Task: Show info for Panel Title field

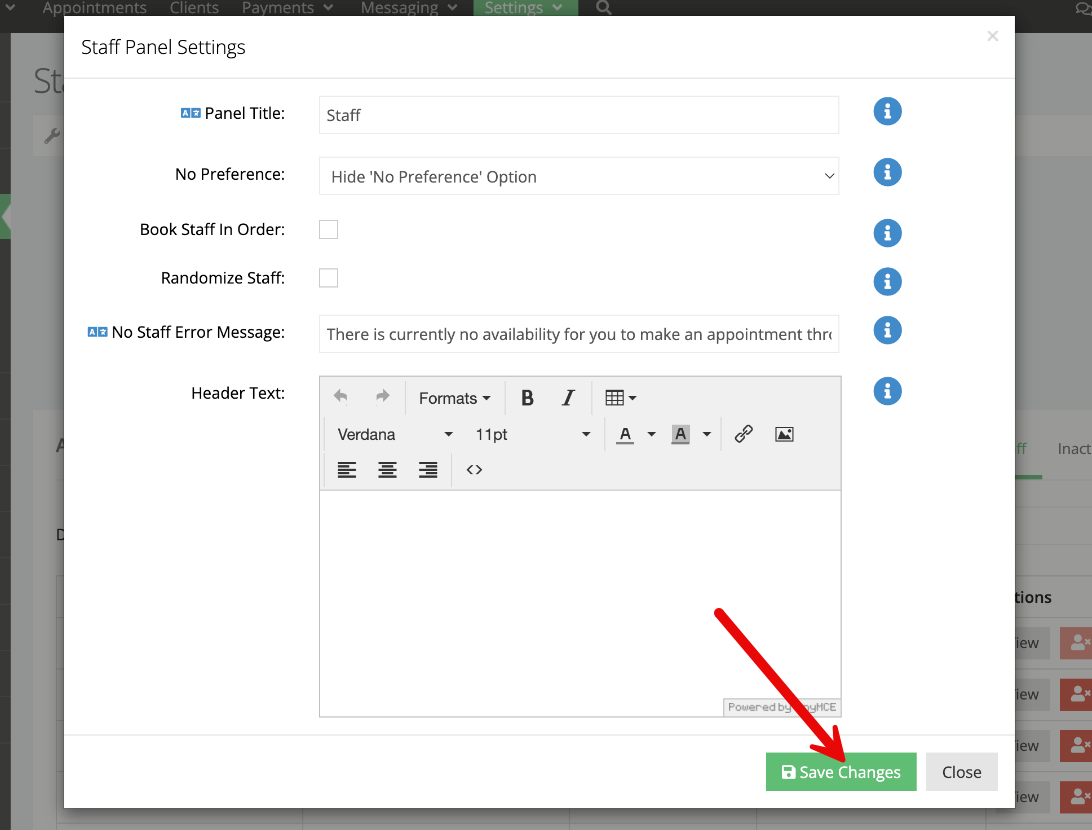Action: tap(887, 111)
